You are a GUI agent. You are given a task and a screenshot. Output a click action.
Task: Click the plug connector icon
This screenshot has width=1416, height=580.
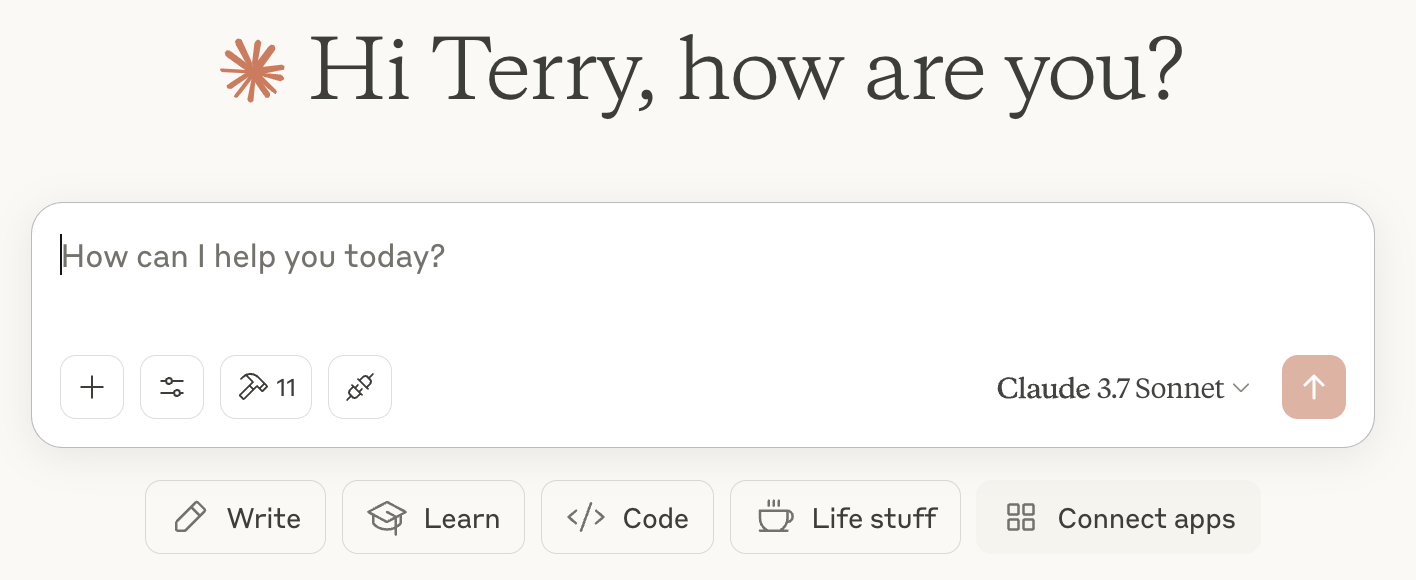click(360, 387)
